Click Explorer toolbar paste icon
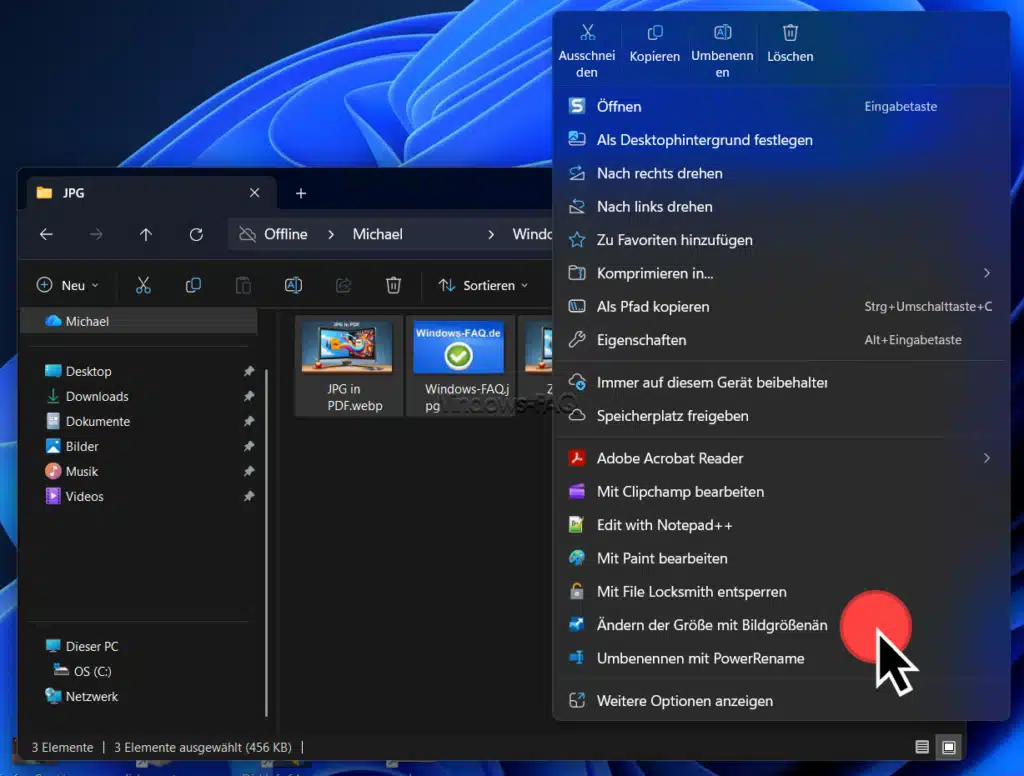 click(x=243, y=285)
